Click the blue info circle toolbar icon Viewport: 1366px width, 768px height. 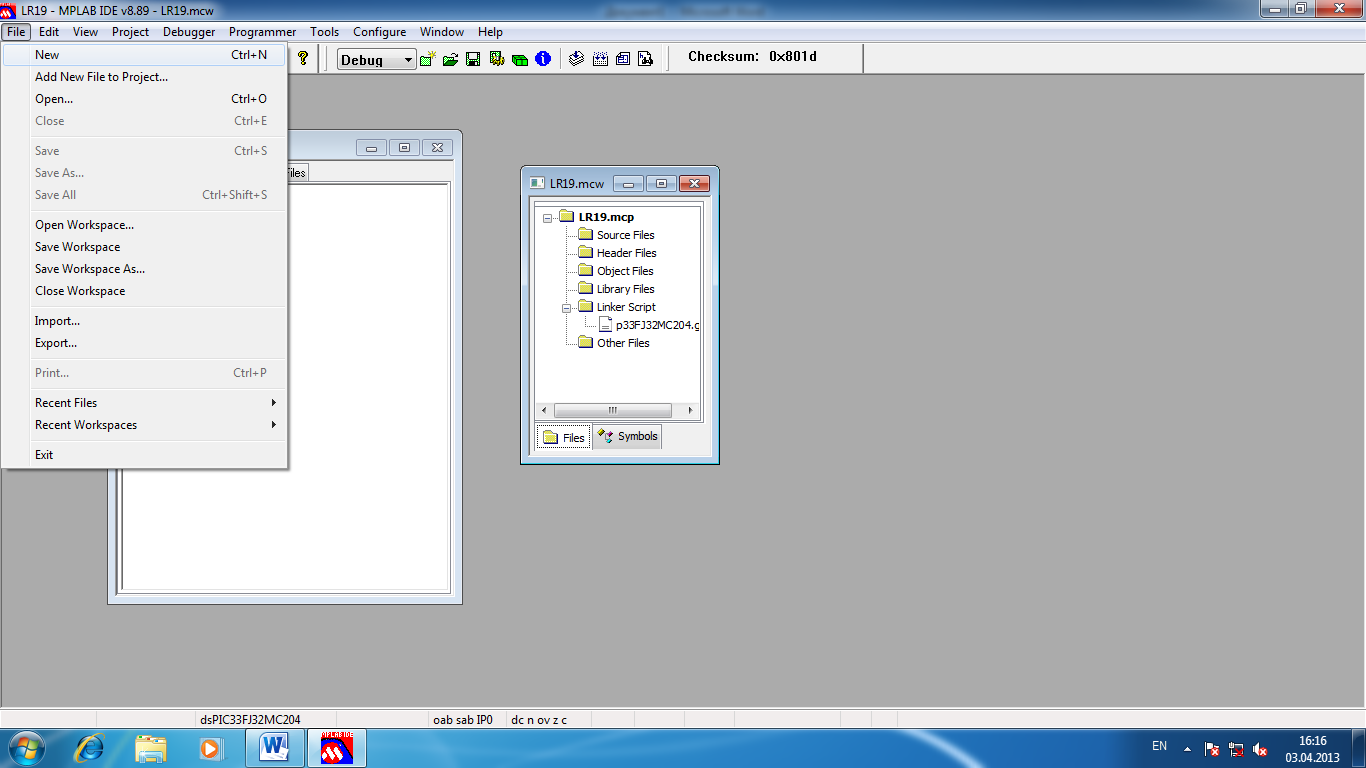coord(543,59)
